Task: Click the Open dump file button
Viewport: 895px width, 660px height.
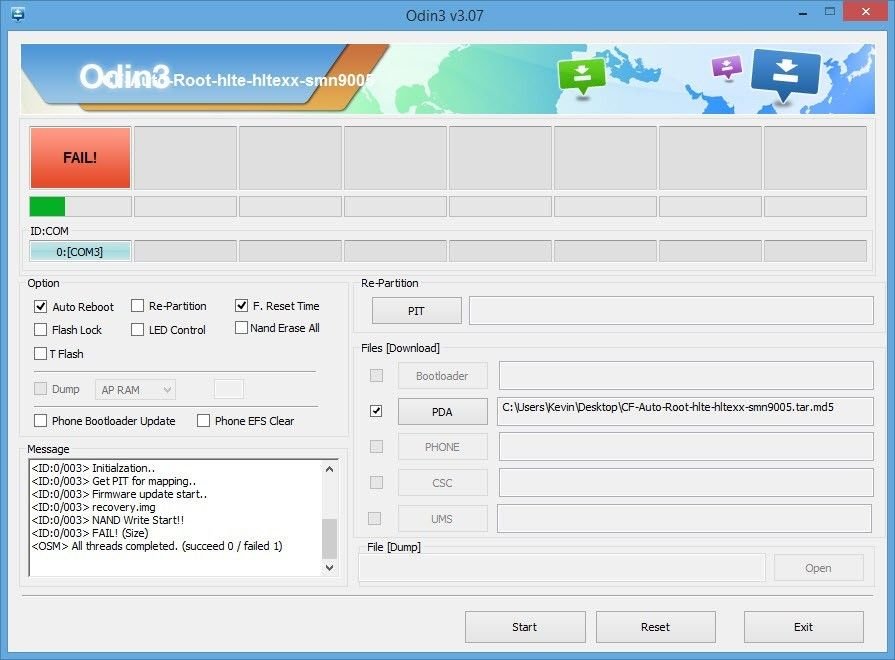Action: (x=819, y=568)
